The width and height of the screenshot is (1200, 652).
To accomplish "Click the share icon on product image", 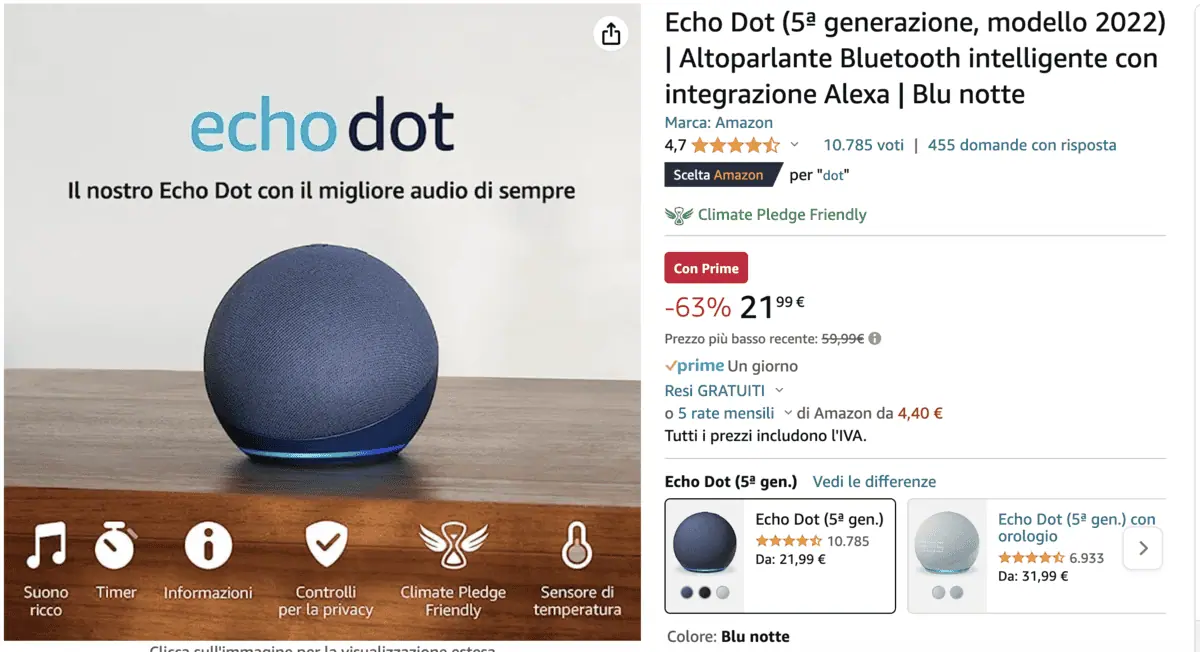I will [x=610, y=34].
